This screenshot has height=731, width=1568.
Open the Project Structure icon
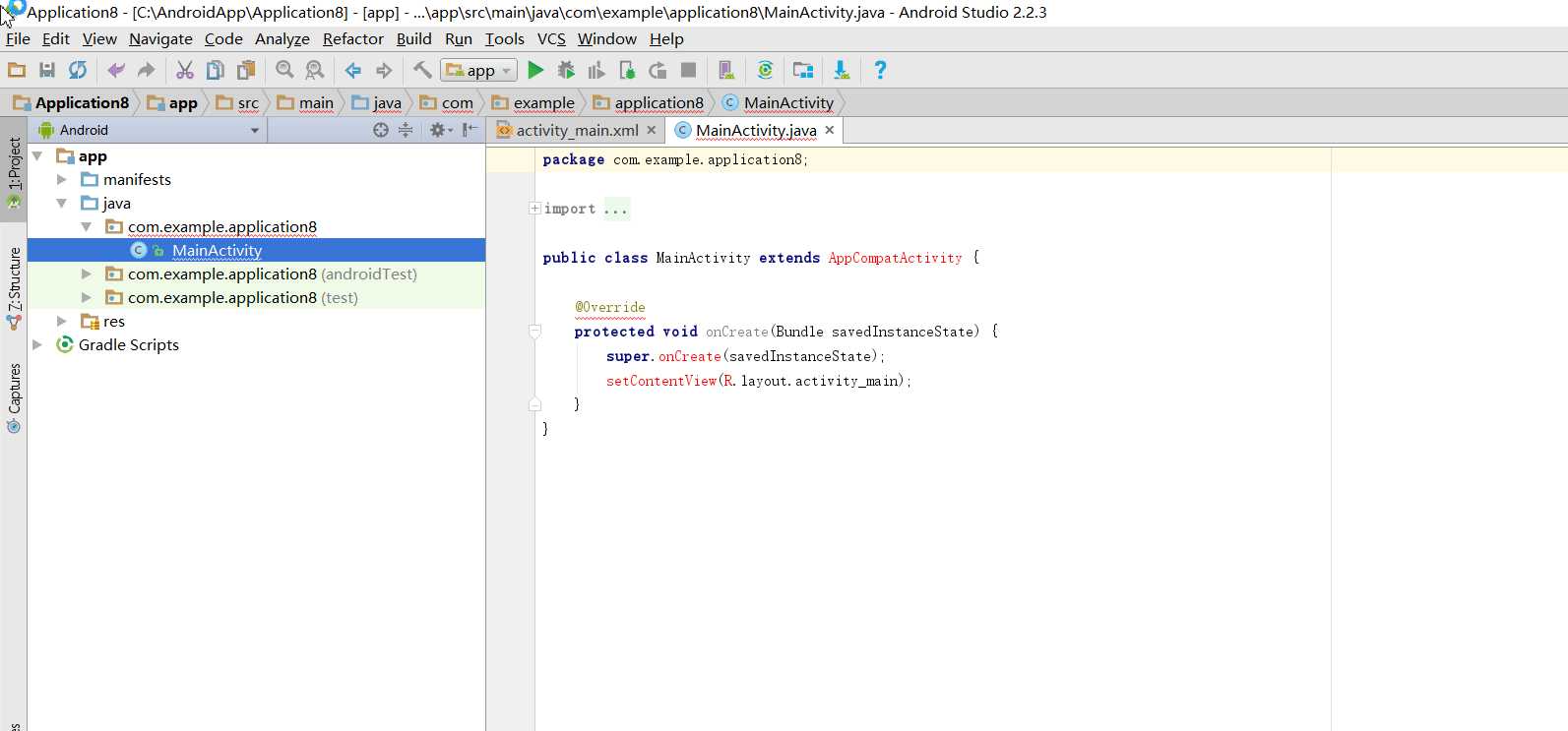pyautogui.click(x=803, y=70)
